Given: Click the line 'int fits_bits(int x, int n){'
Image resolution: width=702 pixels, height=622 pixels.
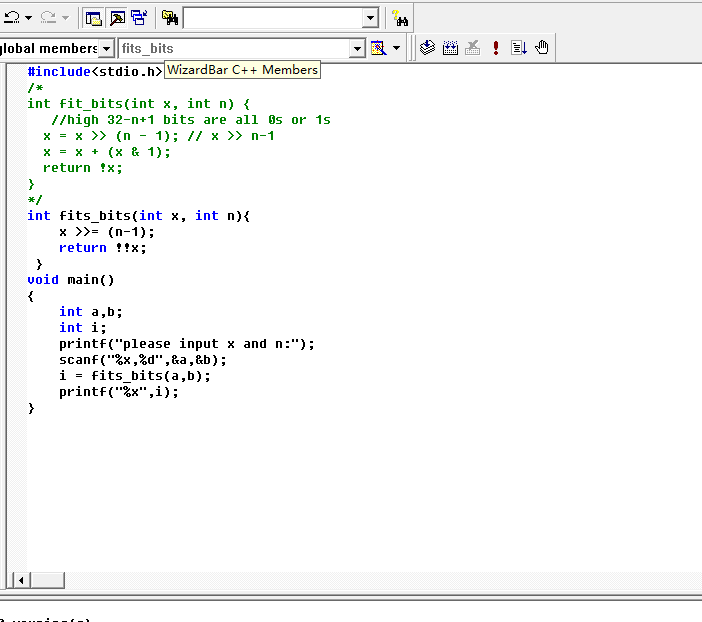Looking at the screenshot, I should coord(139,216).
